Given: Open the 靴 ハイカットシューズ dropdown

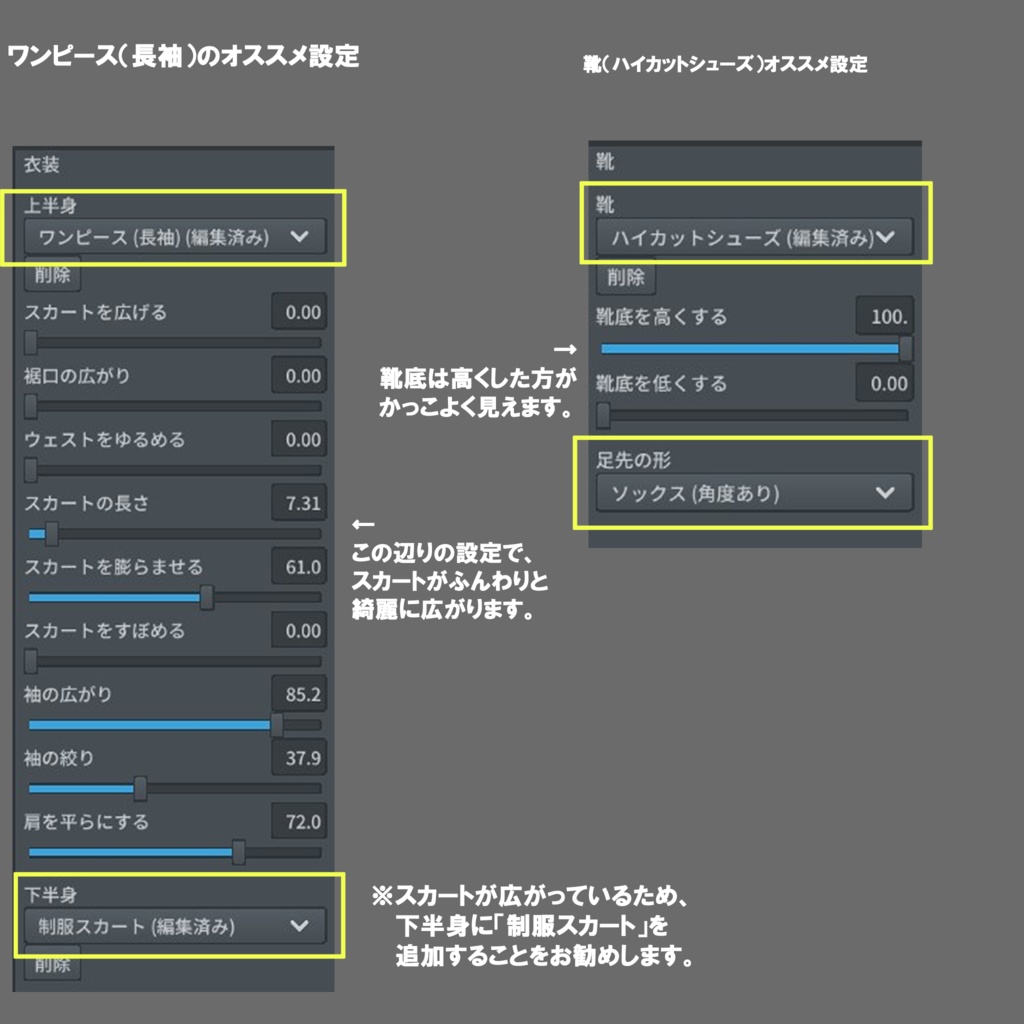Looking at the screenshot, I should coord(752,237).
